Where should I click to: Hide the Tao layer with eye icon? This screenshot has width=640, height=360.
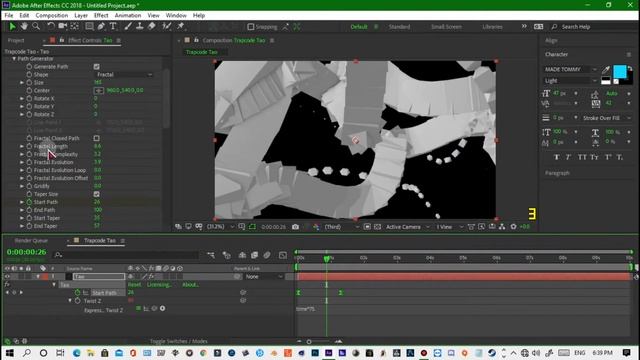point(7,276)
